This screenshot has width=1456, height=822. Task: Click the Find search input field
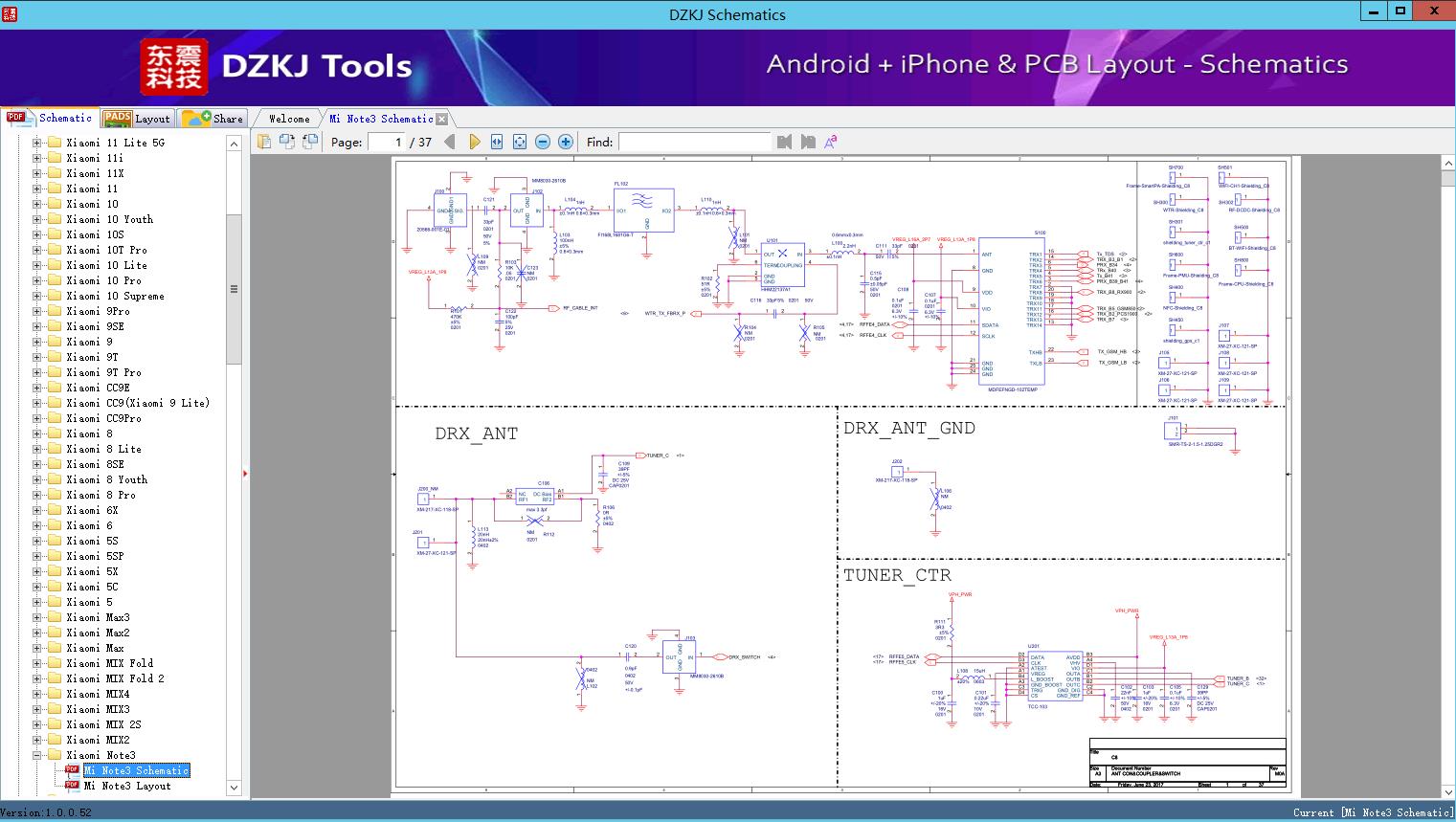click(x=694, y=142)
